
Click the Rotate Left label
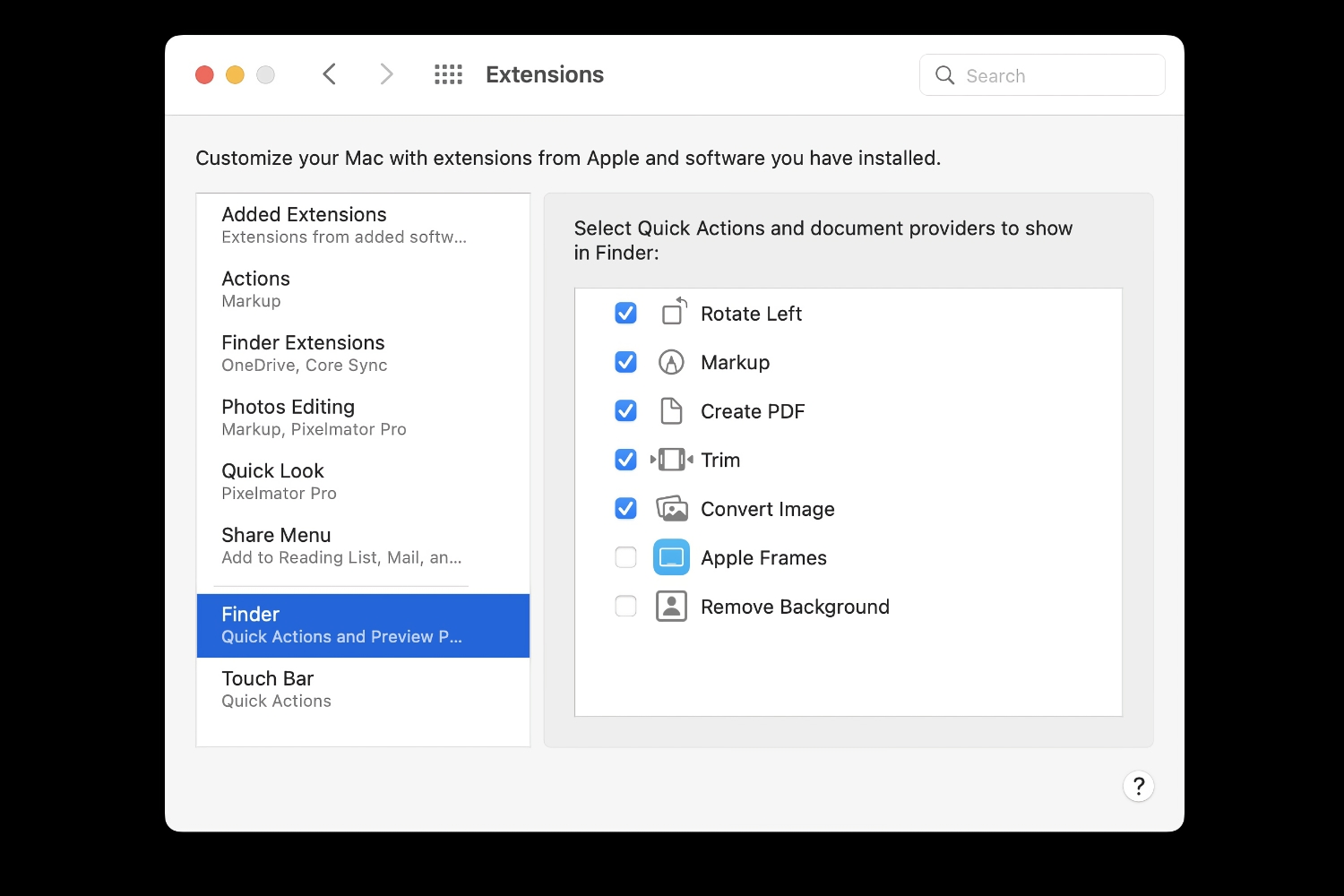[x=751, y=314]
